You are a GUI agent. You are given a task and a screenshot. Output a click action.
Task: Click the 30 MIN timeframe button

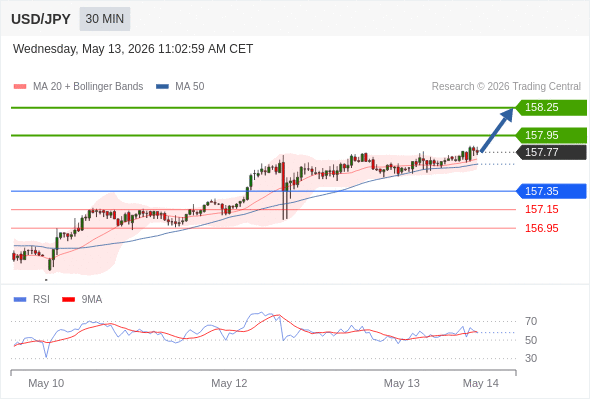(105, 19)
